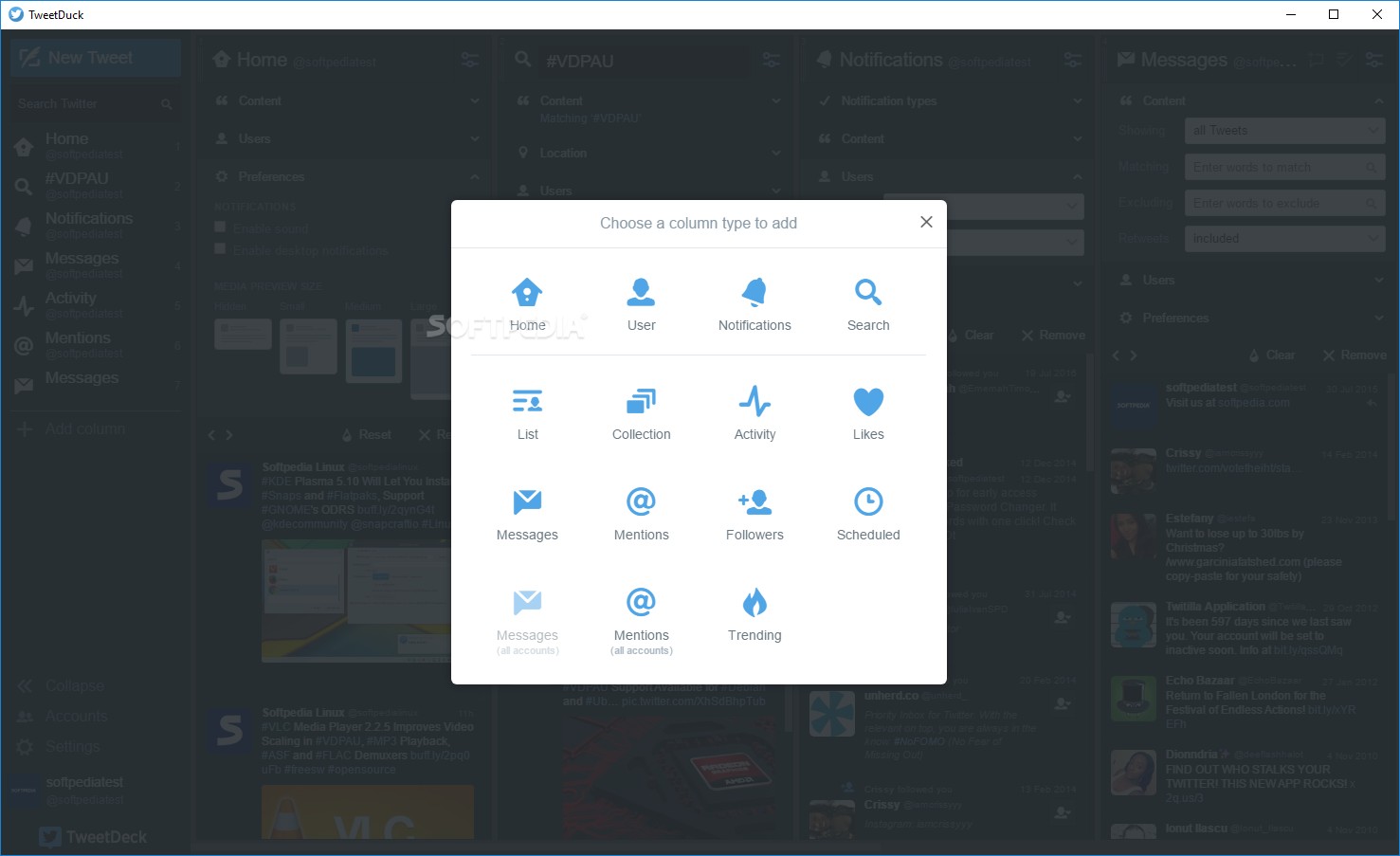Image resolution: width=1400 pixels, height=856 pixels.
Task: Open Notifications in the sidebar
Action: coord(95,225)
